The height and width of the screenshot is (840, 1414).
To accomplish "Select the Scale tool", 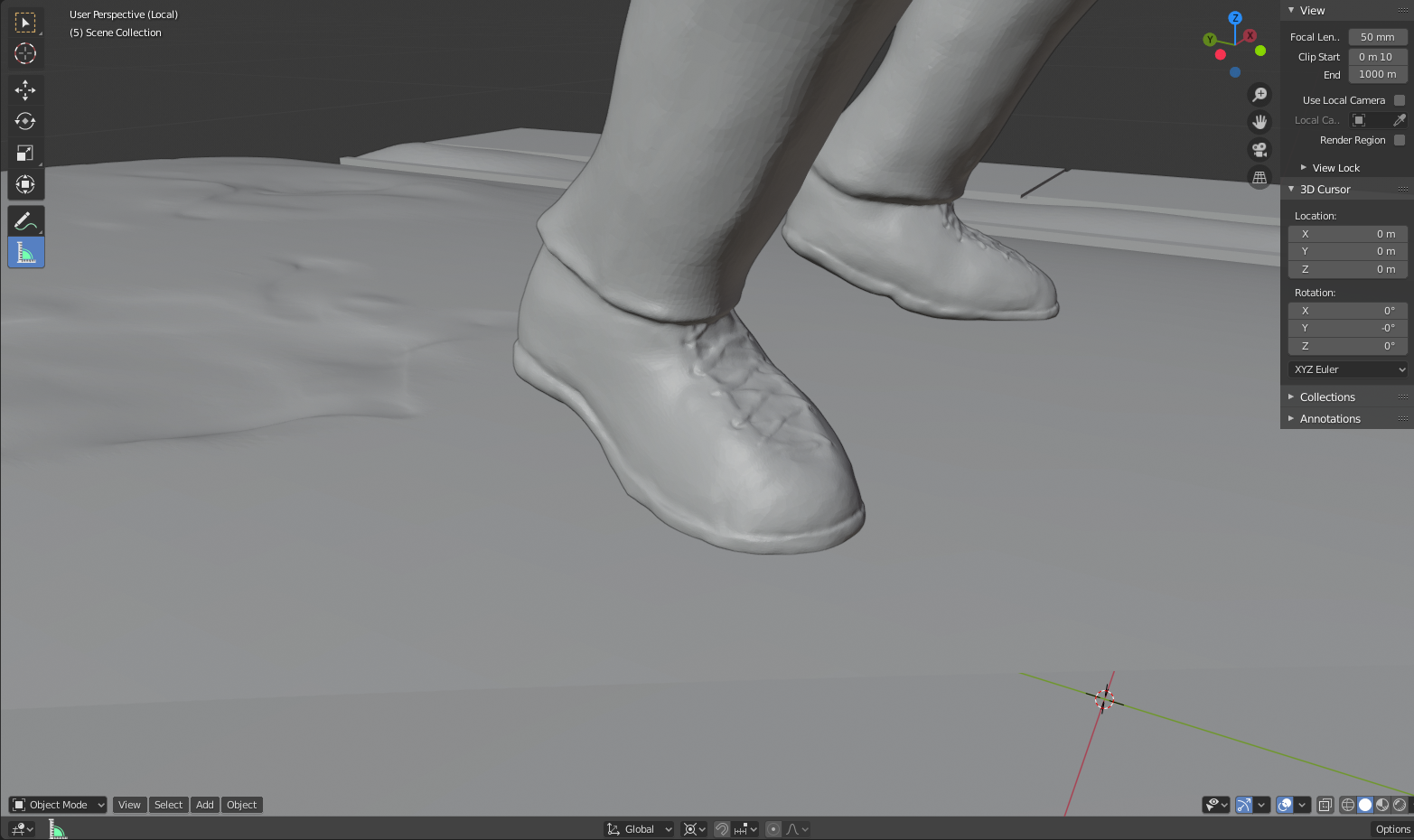I will pos(25,153).
